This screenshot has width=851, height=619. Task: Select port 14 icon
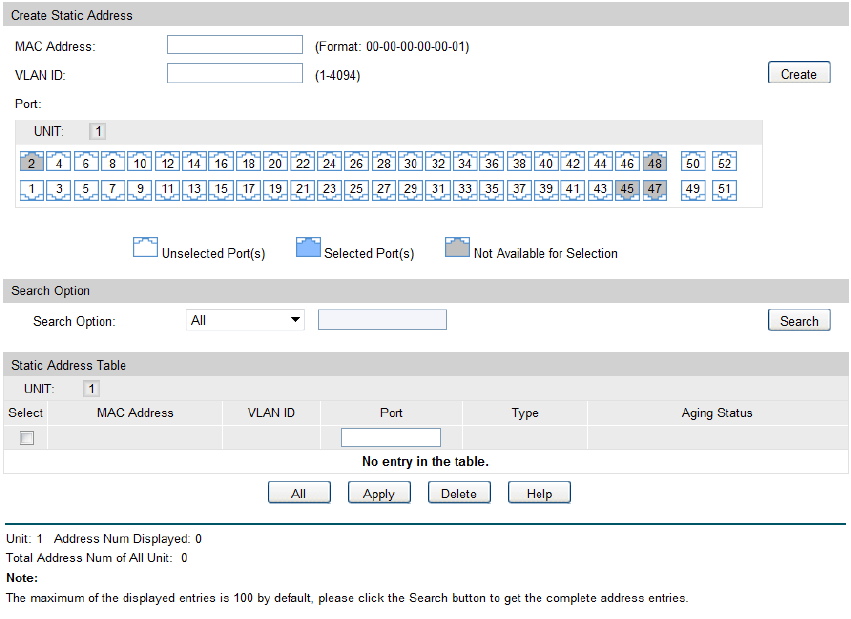194,162
